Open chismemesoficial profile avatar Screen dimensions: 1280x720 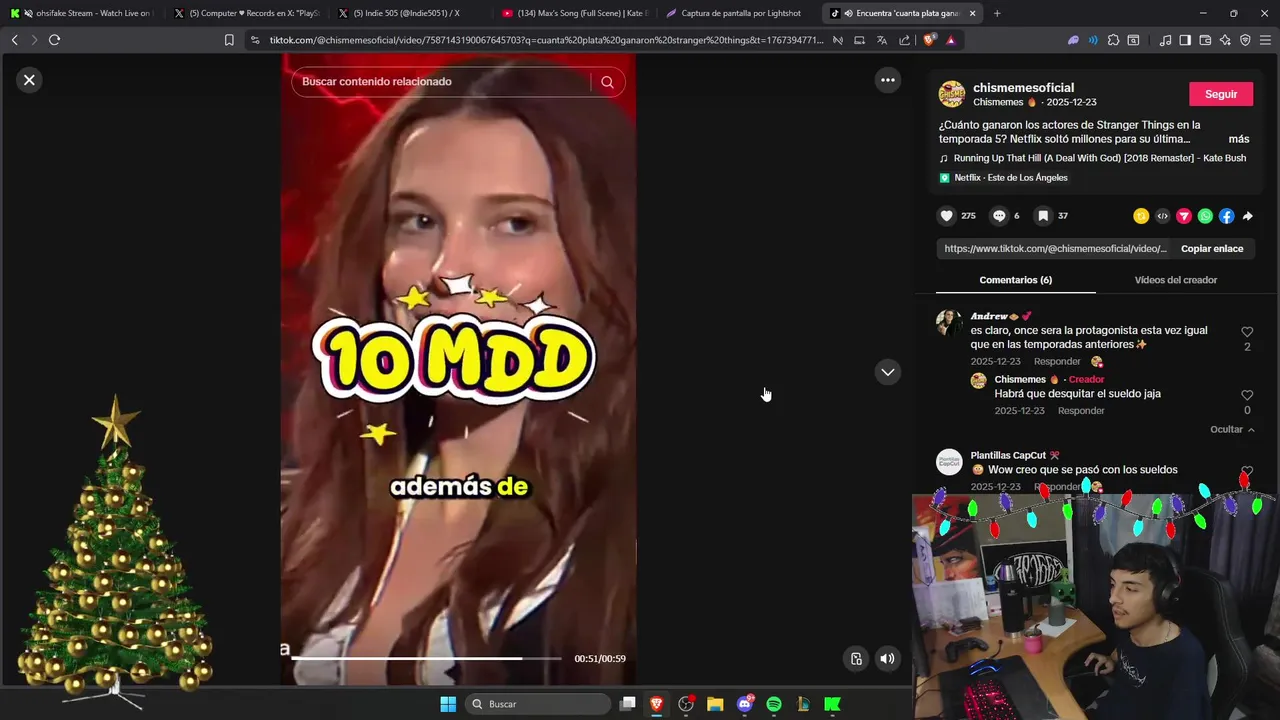[951, 94]
